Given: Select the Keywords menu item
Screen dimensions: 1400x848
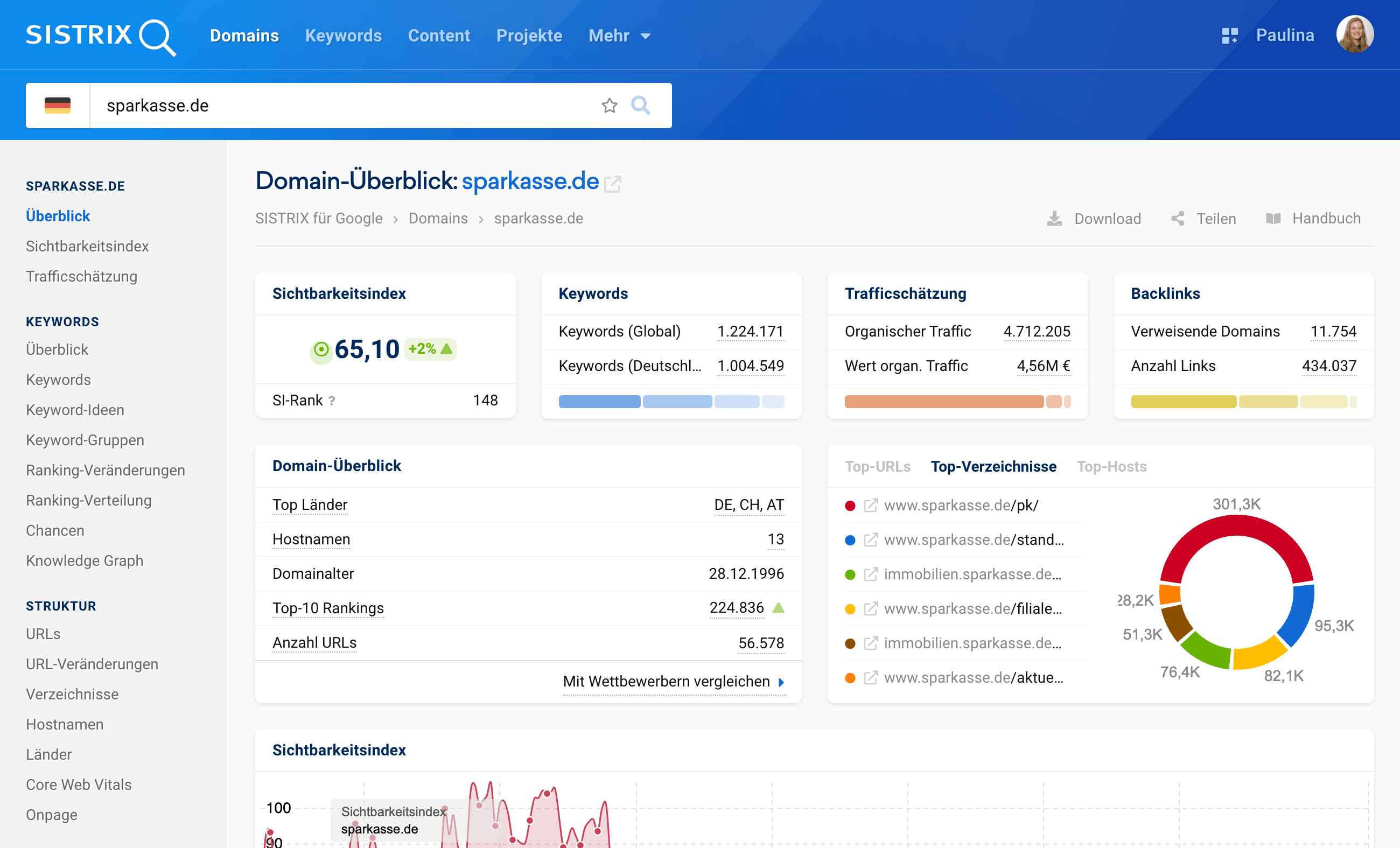Looking at the screenshot, I should pyautogui.click(x=343, y=35).
